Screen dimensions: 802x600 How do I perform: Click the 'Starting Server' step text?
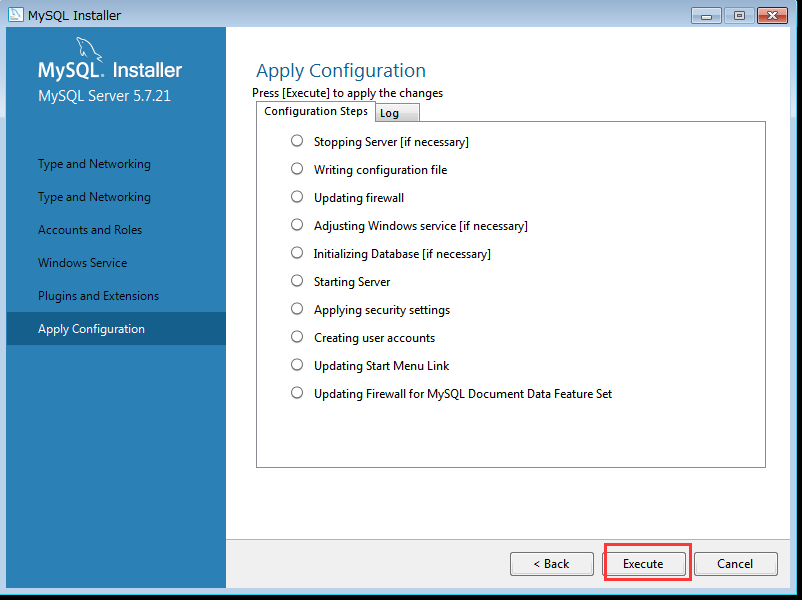(x=352, y=282)
